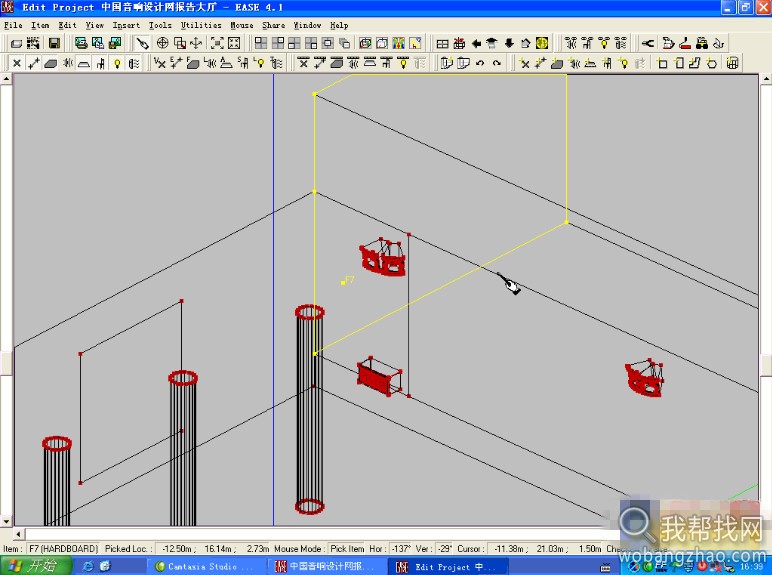
Task: Click the left black arrow view icon
Action: click(476, 43)
